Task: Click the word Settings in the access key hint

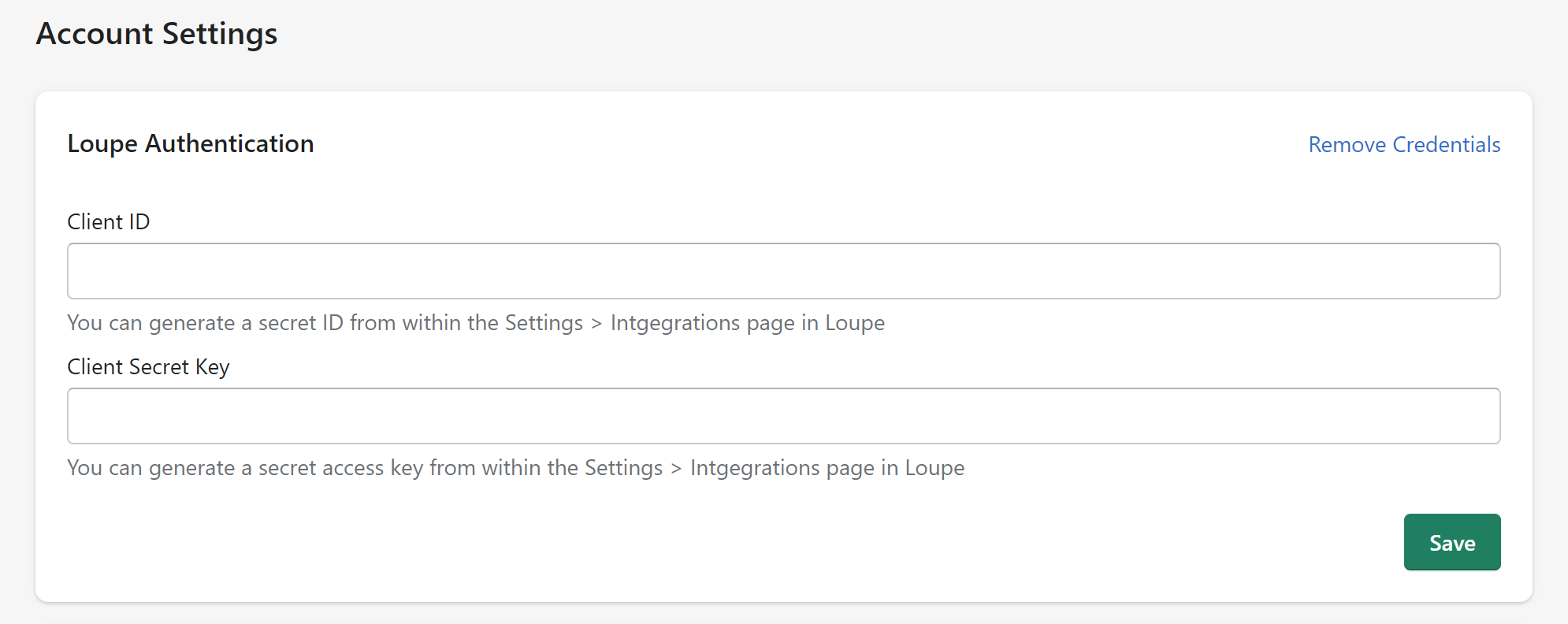Action: point(623,468)
